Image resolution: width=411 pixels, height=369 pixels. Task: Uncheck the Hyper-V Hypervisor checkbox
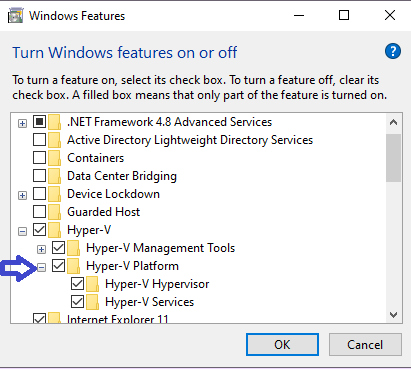tap(77, 284)
